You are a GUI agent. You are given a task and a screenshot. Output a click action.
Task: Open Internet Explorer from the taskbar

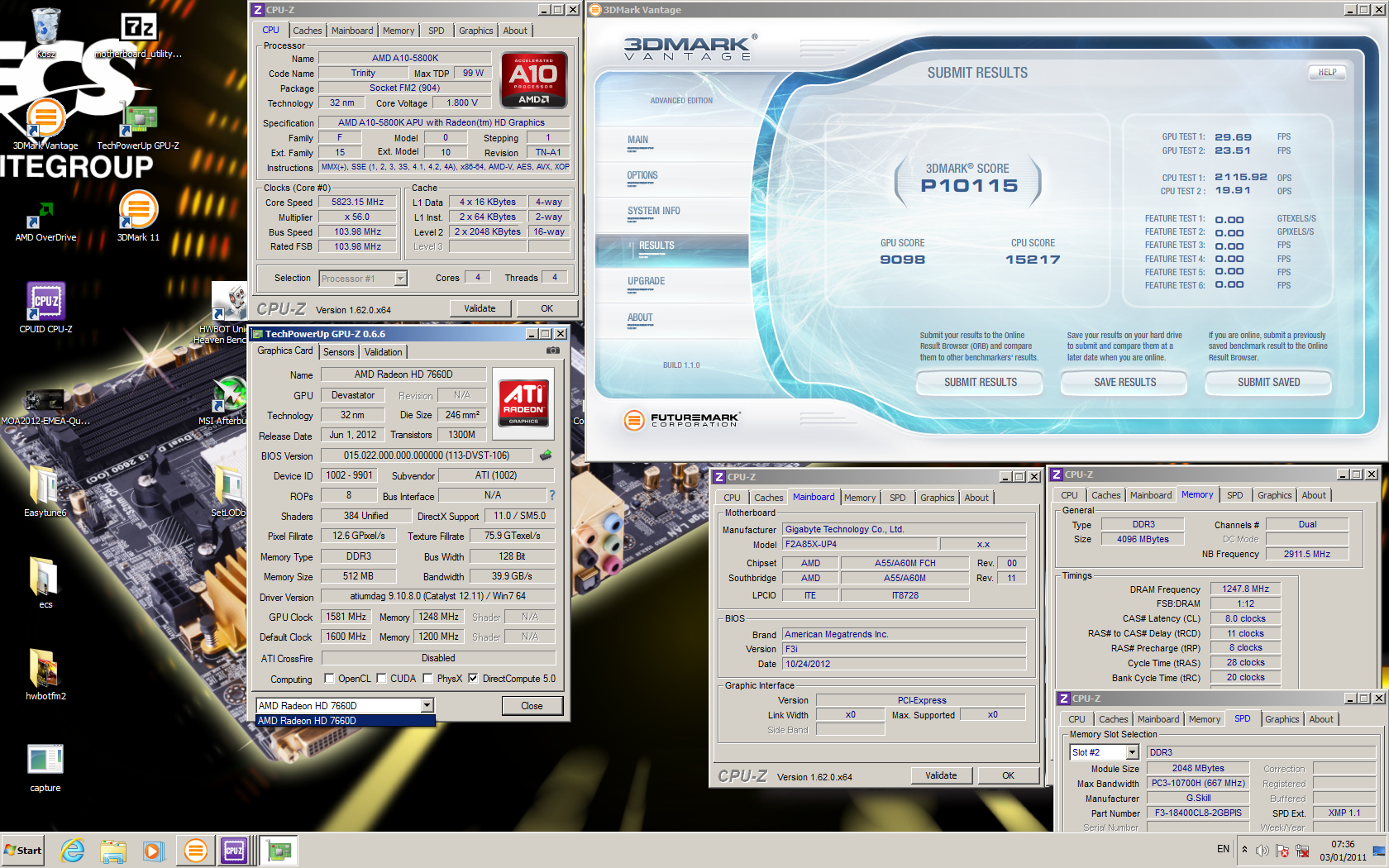(x=73, y=851)
